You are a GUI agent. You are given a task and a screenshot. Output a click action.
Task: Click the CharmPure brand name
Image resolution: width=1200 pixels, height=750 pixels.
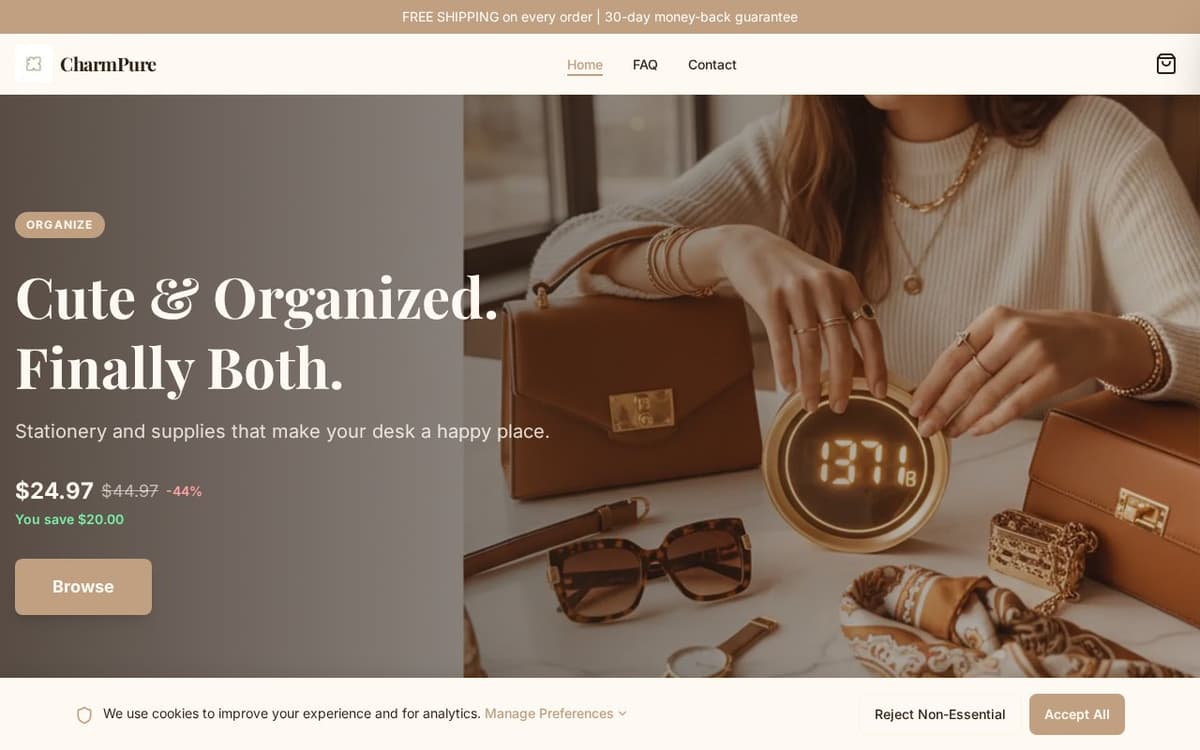pos(108,64)
